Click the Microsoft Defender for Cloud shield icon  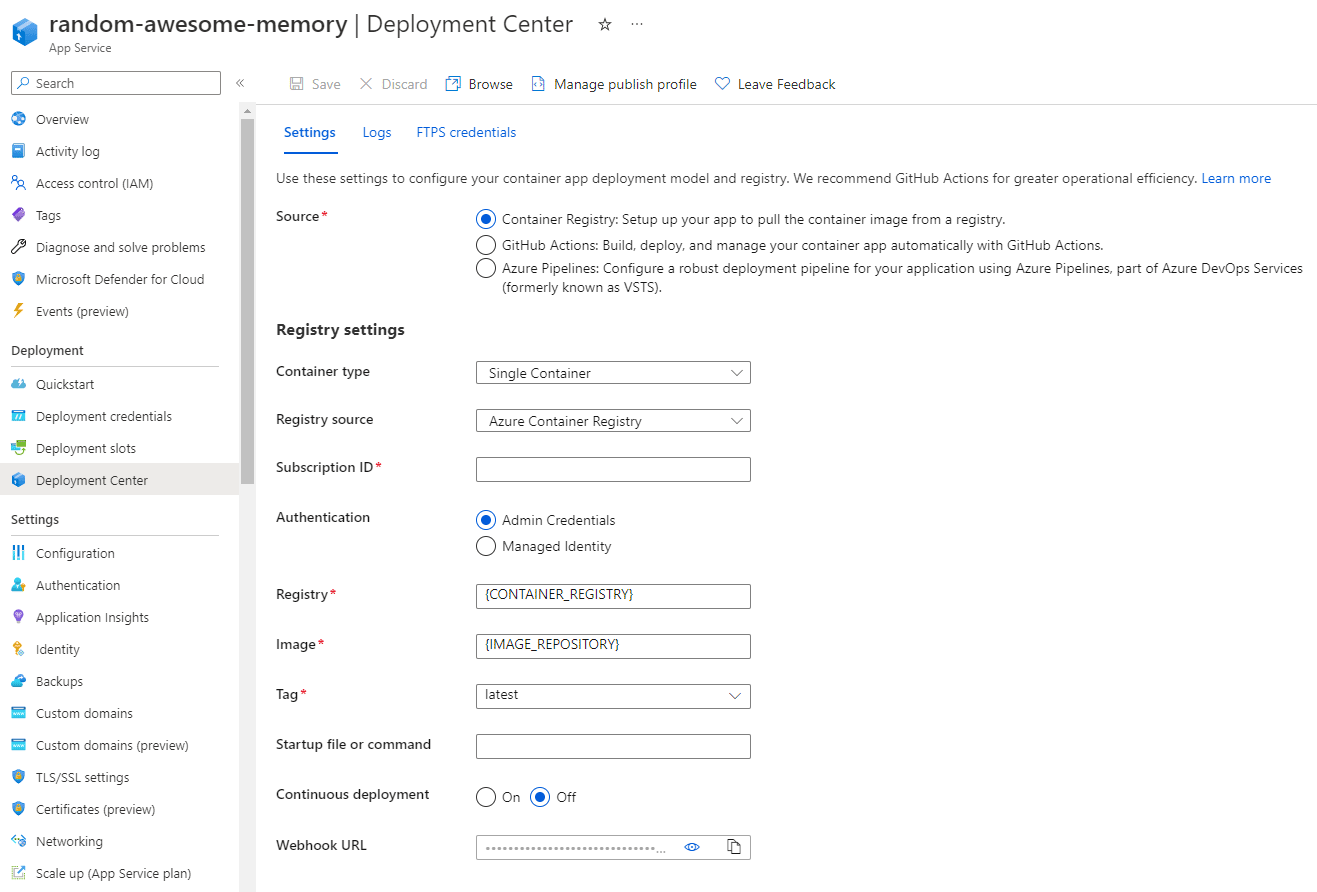(x=18, y=279)
